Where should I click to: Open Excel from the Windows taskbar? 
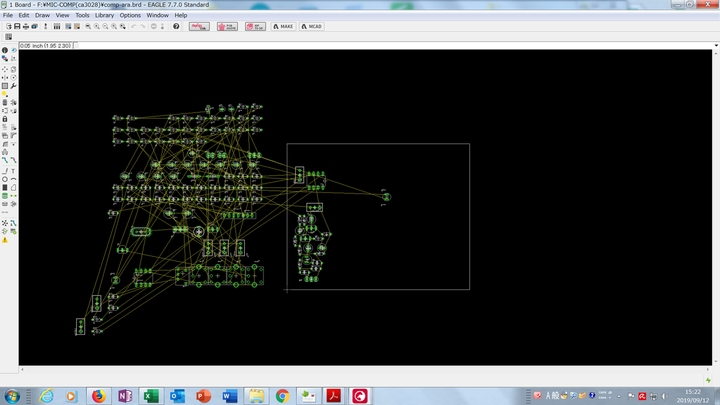(151, 396)
